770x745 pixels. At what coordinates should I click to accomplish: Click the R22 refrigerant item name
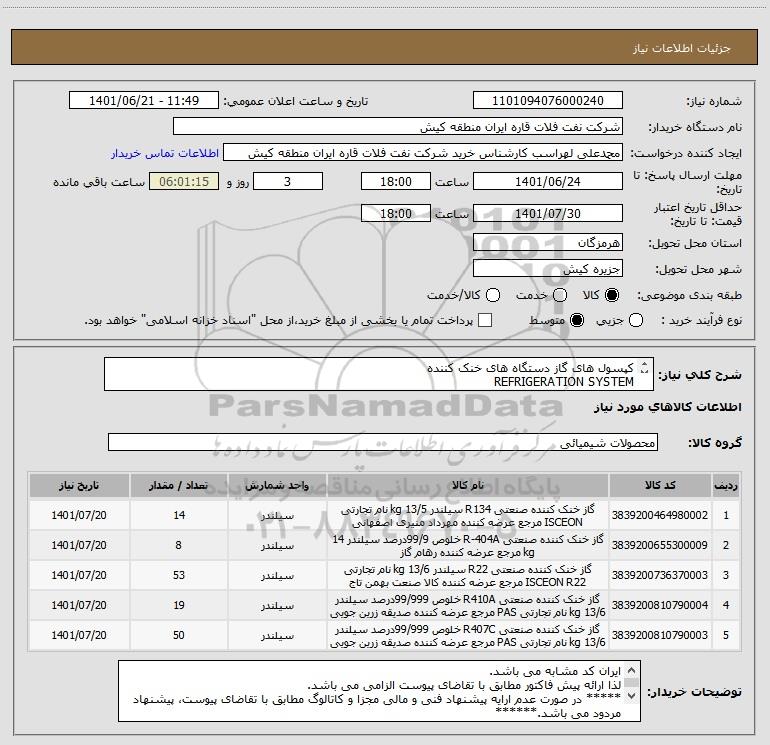(x=468, y=575)
